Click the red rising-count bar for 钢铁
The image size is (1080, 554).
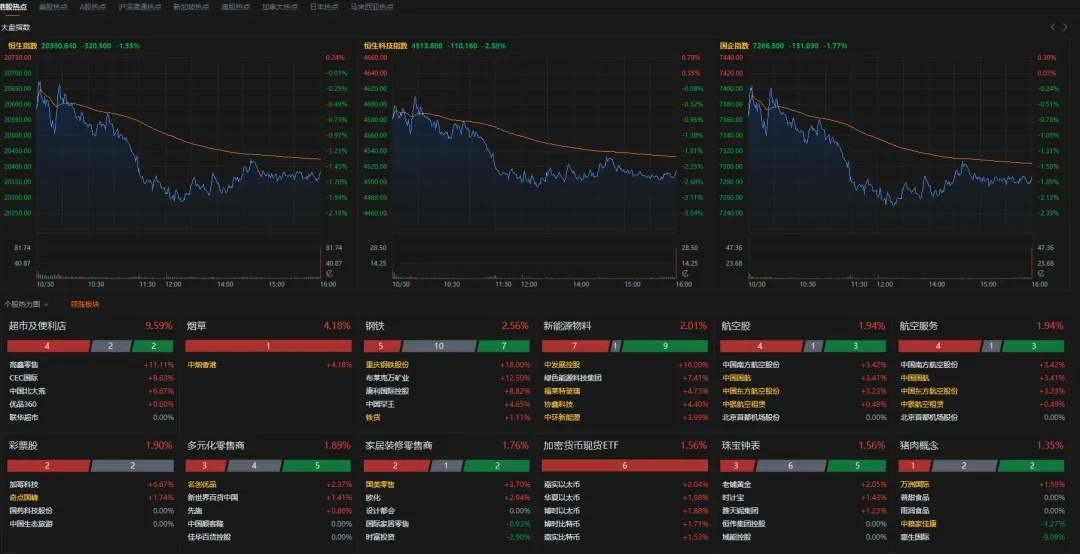(381, 346)
